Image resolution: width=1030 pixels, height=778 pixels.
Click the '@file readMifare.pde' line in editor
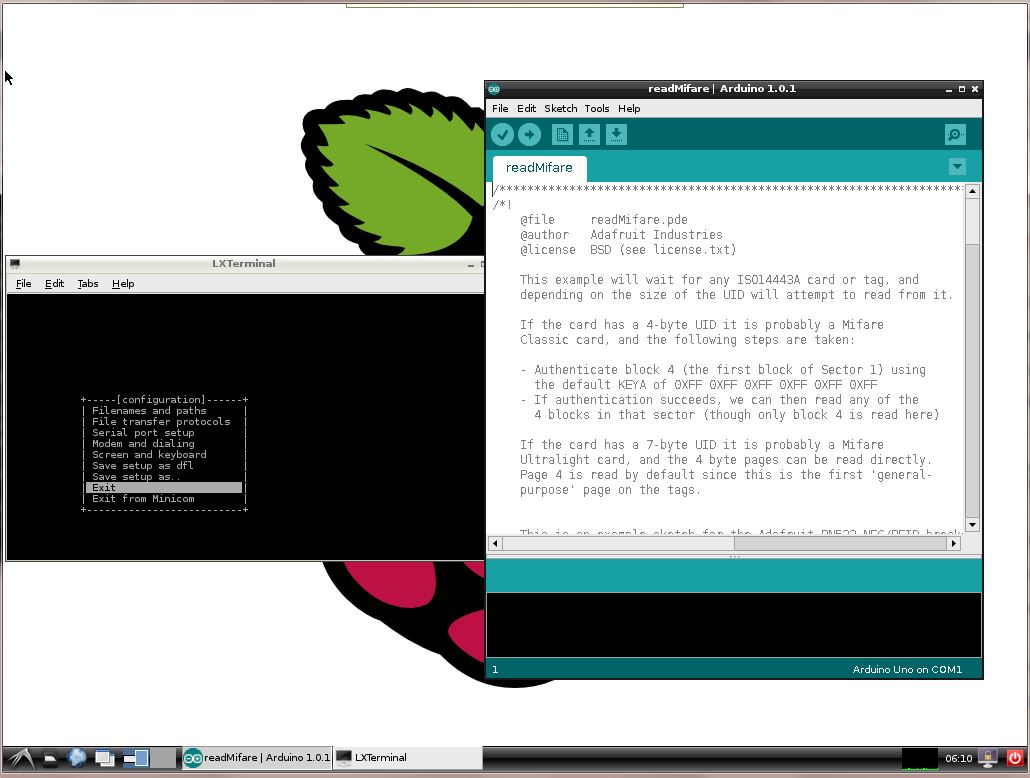point(604,220)
